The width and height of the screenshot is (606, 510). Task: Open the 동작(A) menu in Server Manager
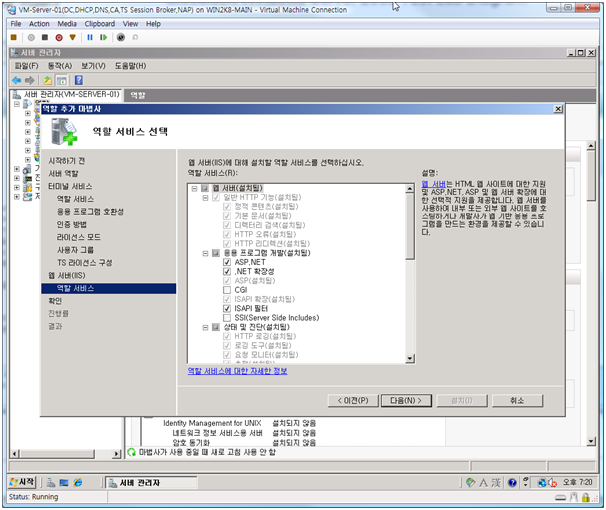click(60, 66)
